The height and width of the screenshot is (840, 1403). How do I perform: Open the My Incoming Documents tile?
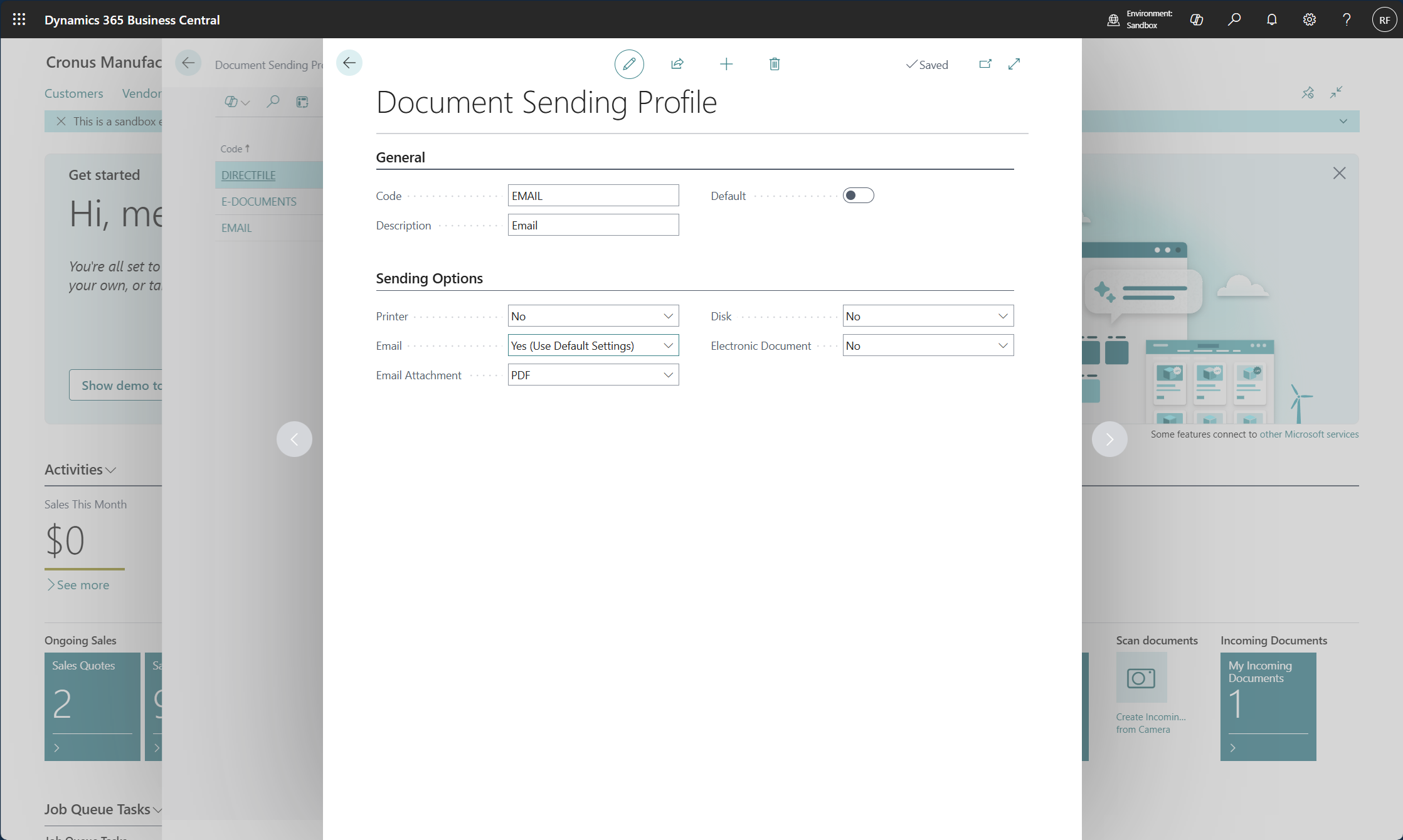(1268, 706)
